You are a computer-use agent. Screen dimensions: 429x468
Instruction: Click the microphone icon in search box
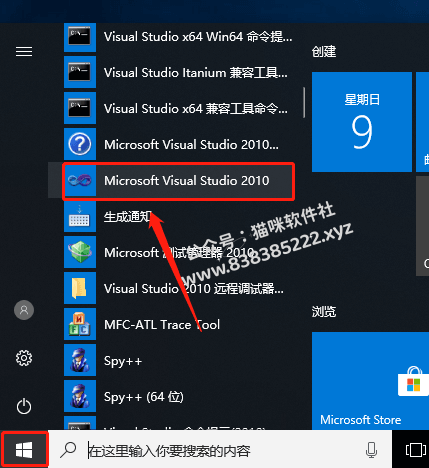coord(371,450)
